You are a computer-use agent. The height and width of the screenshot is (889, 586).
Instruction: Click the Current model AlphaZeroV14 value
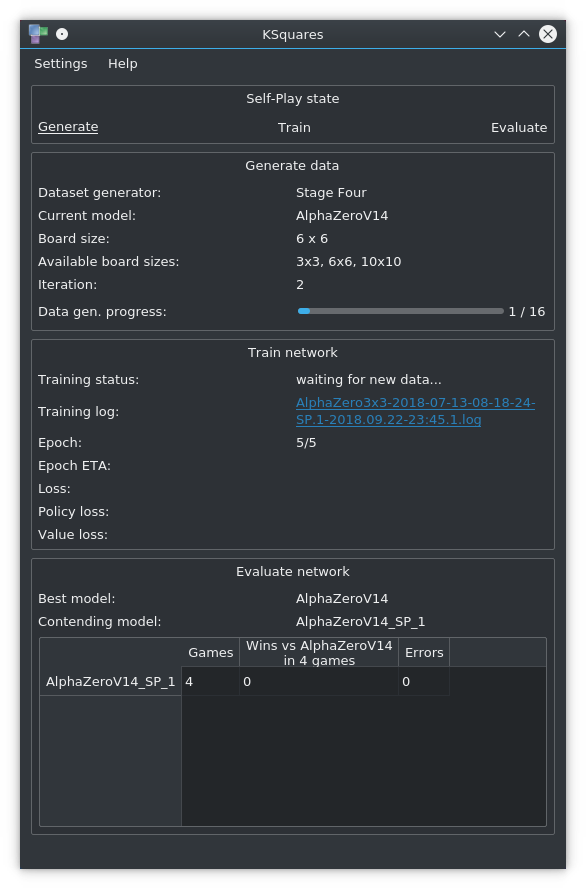point(342,216)
